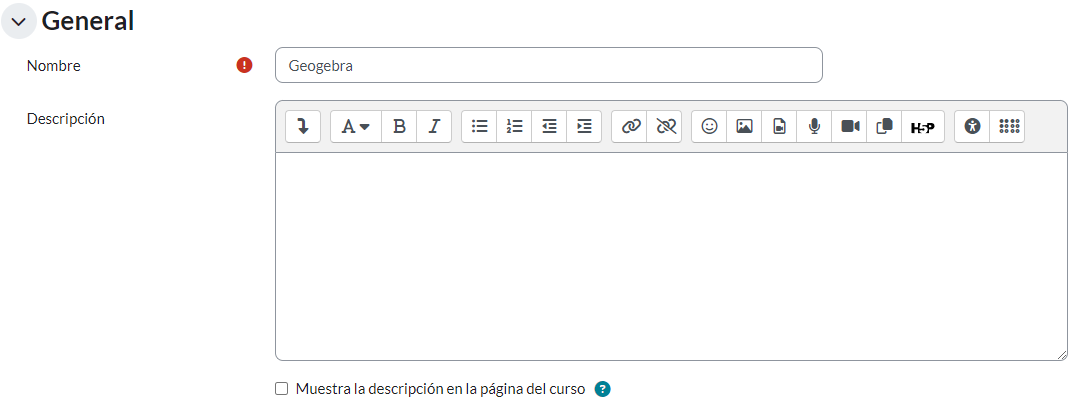Insert H5P content
The image size is (1076, 411).
pos(922,127)
